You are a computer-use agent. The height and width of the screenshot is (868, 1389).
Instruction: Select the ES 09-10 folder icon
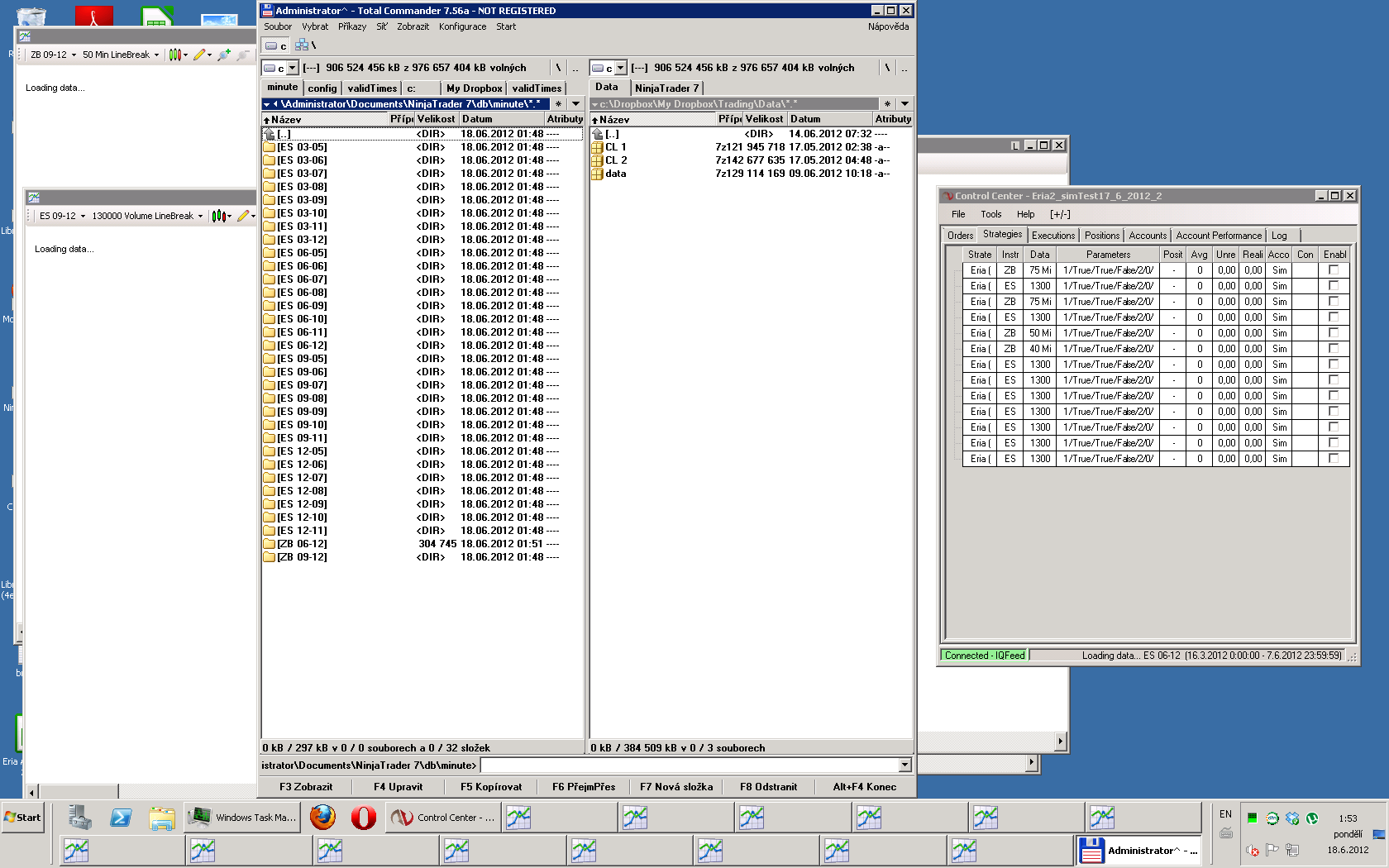tap(269, 425)
